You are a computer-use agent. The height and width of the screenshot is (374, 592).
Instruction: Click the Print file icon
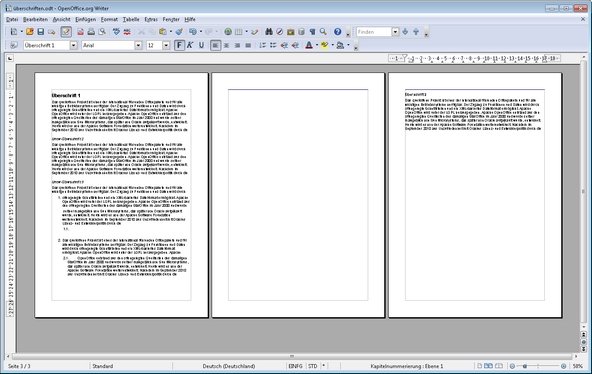click(x=91, y=32)
